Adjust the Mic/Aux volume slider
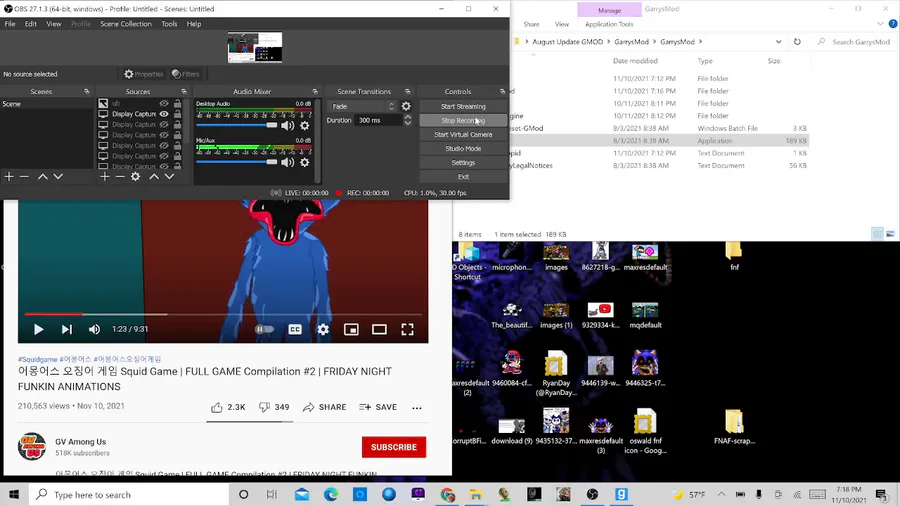The height and width of the screenshot is (506, 900). tap(236, 162)
